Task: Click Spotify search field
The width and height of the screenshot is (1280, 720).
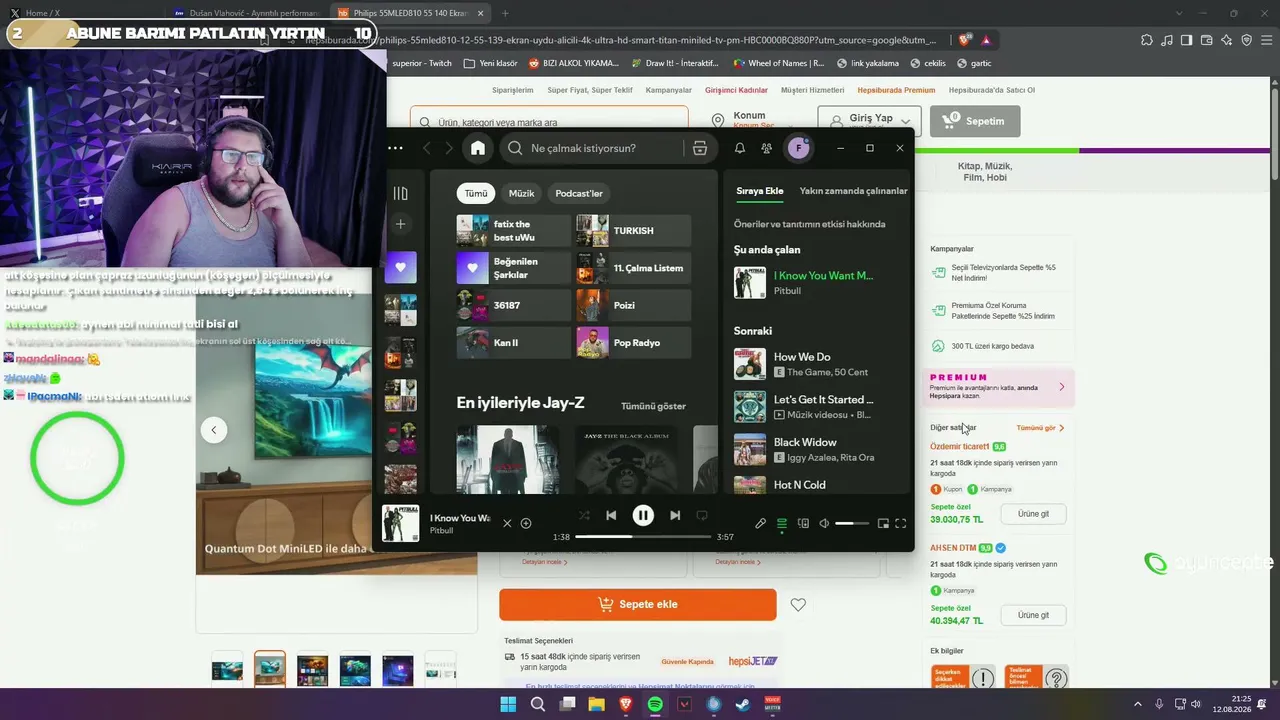Action: [593, 148]
